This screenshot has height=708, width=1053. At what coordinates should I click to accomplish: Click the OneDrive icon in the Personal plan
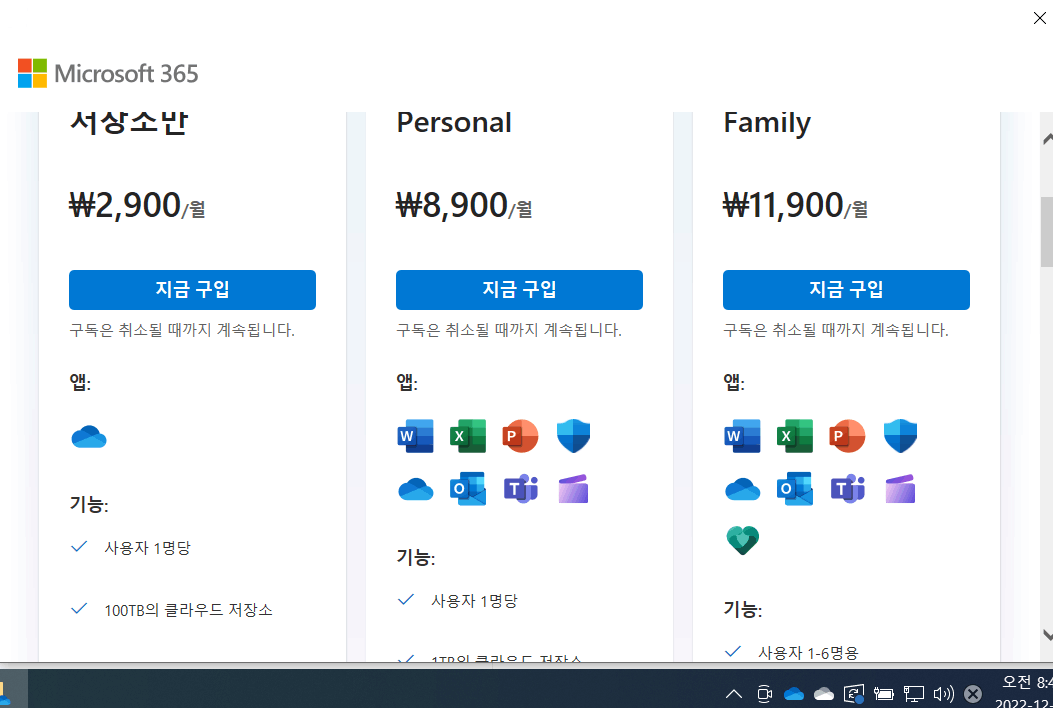416,489
